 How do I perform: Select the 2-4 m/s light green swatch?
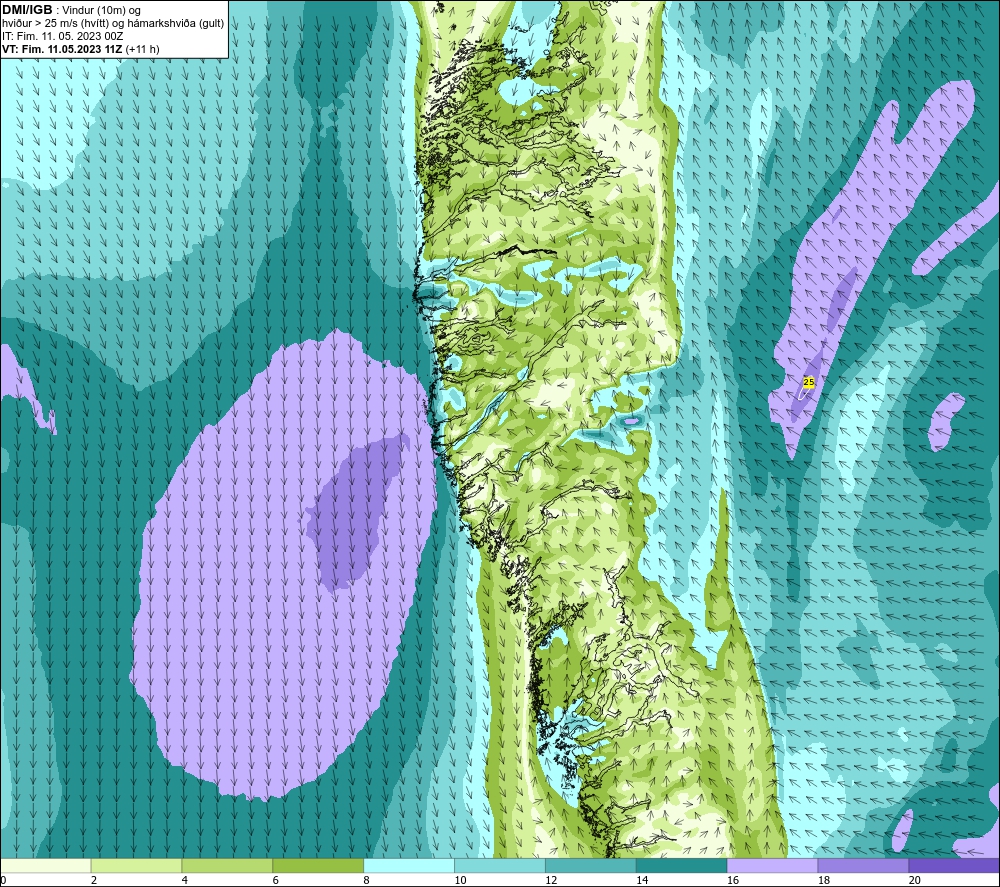[136, 865]
